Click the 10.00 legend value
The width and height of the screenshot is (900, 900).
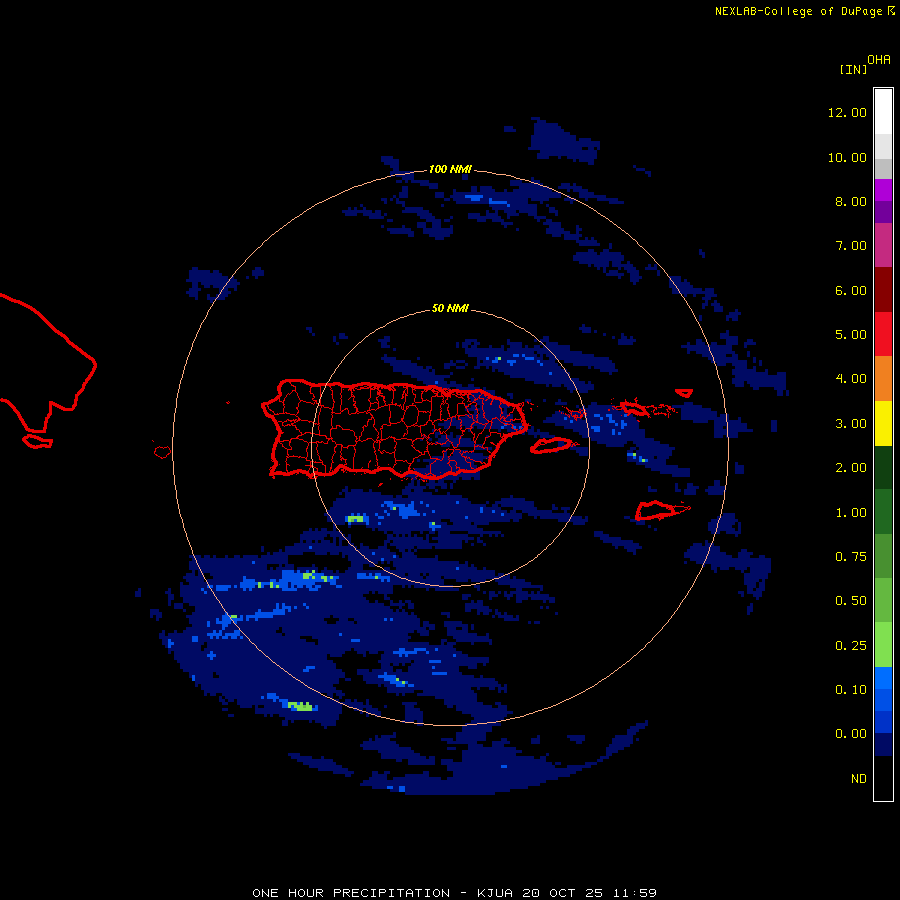click(x=847, y=157)
